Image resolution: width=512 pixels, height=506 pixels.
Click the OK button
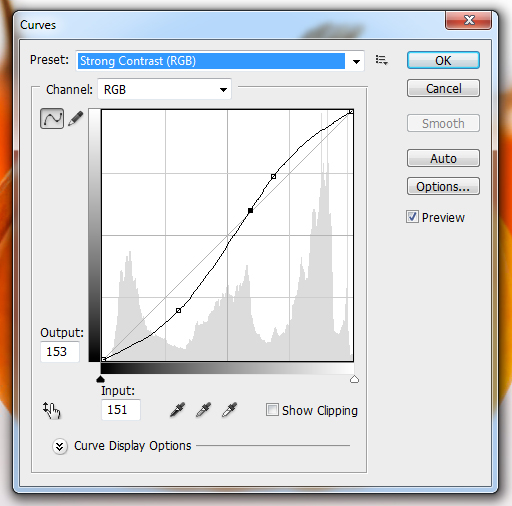click(443, 60)
